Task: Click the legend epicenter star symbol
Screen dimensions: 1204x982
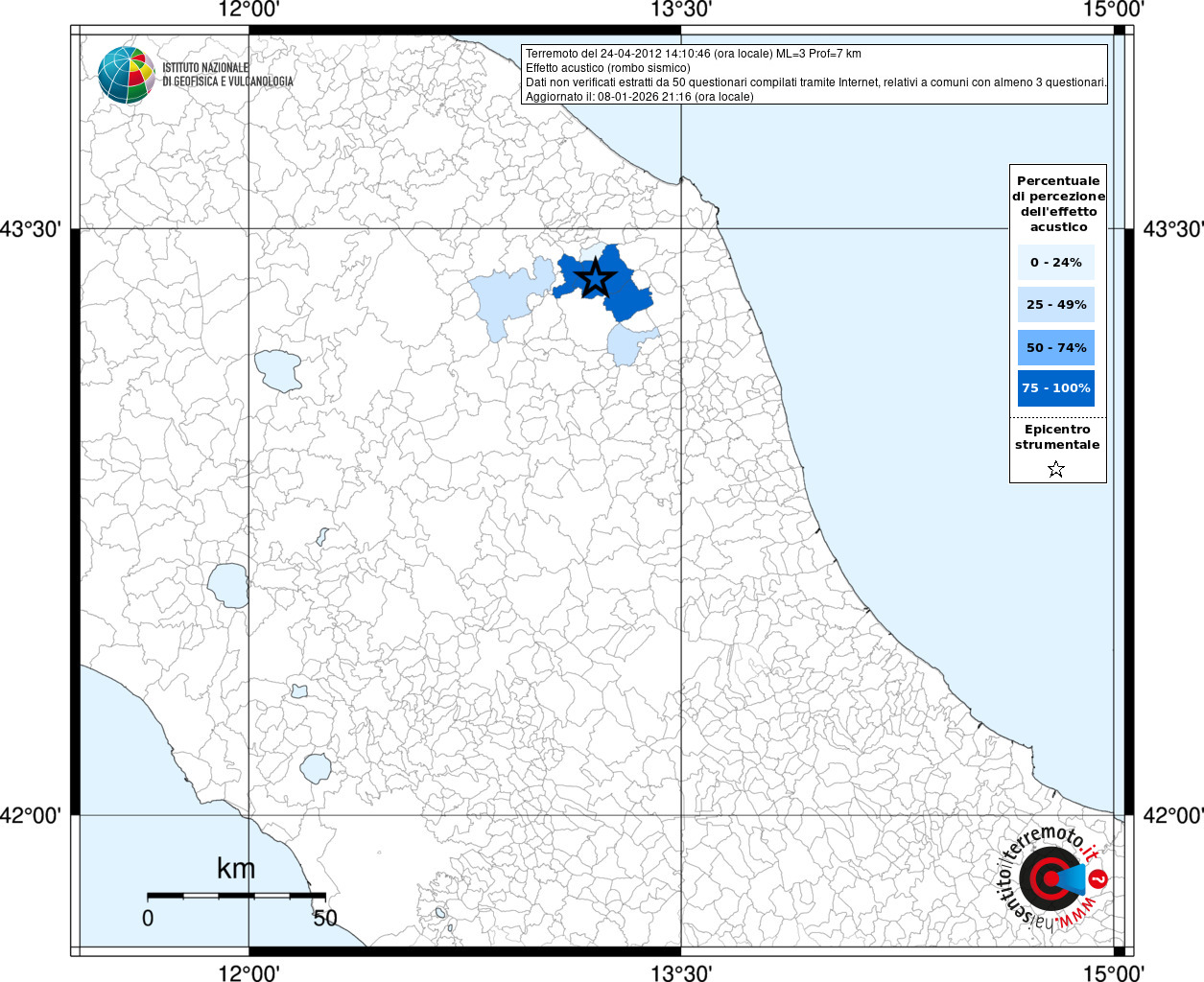Action: (x=1056, y=469)
